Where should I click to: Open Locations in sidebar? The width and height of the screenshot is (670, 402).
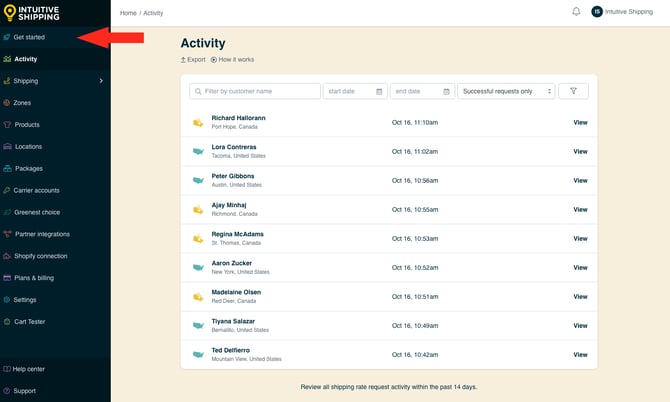click(28, 147)
